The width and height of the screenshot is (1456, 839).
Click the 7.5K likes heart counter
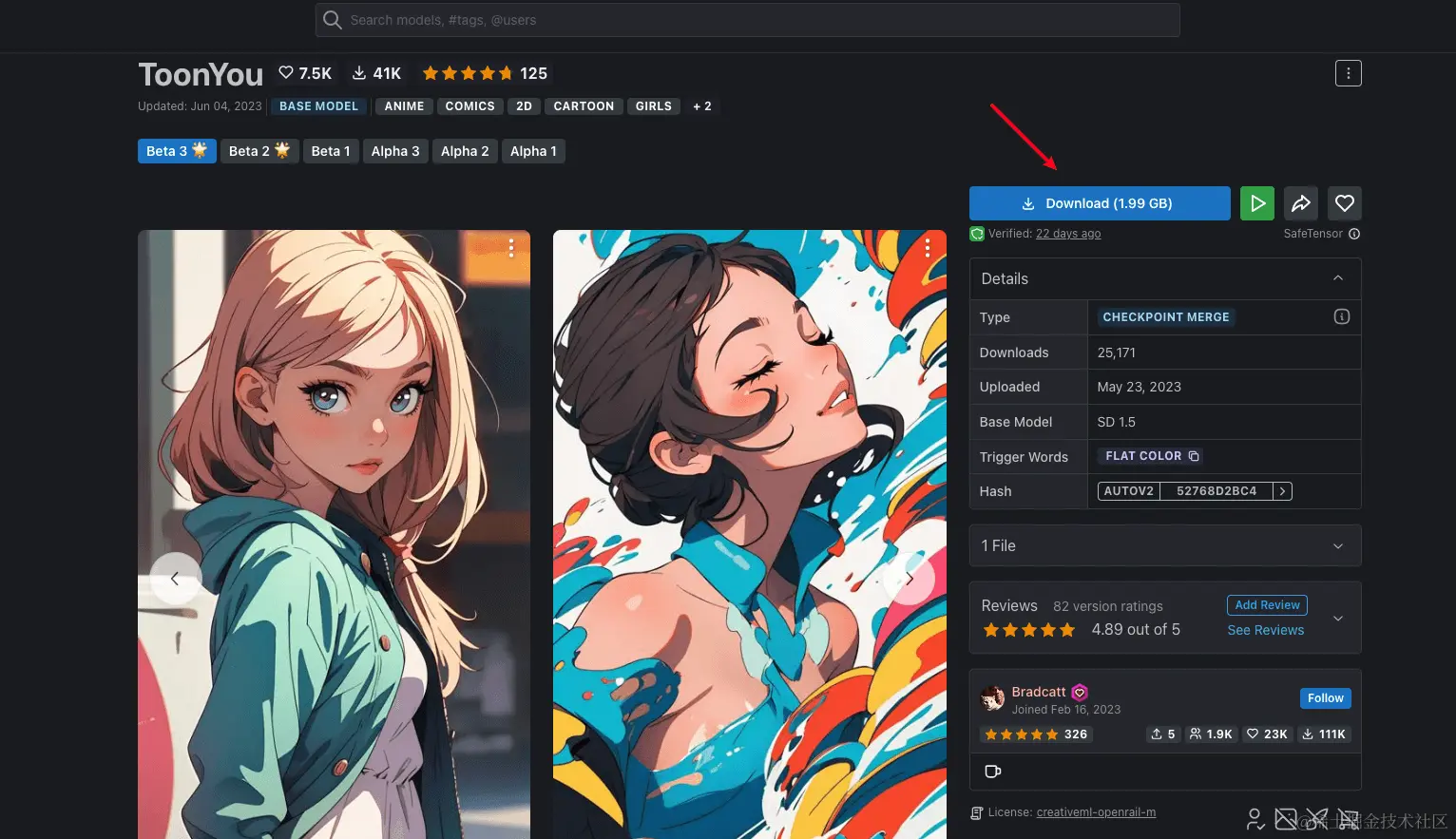coord(305,73)
